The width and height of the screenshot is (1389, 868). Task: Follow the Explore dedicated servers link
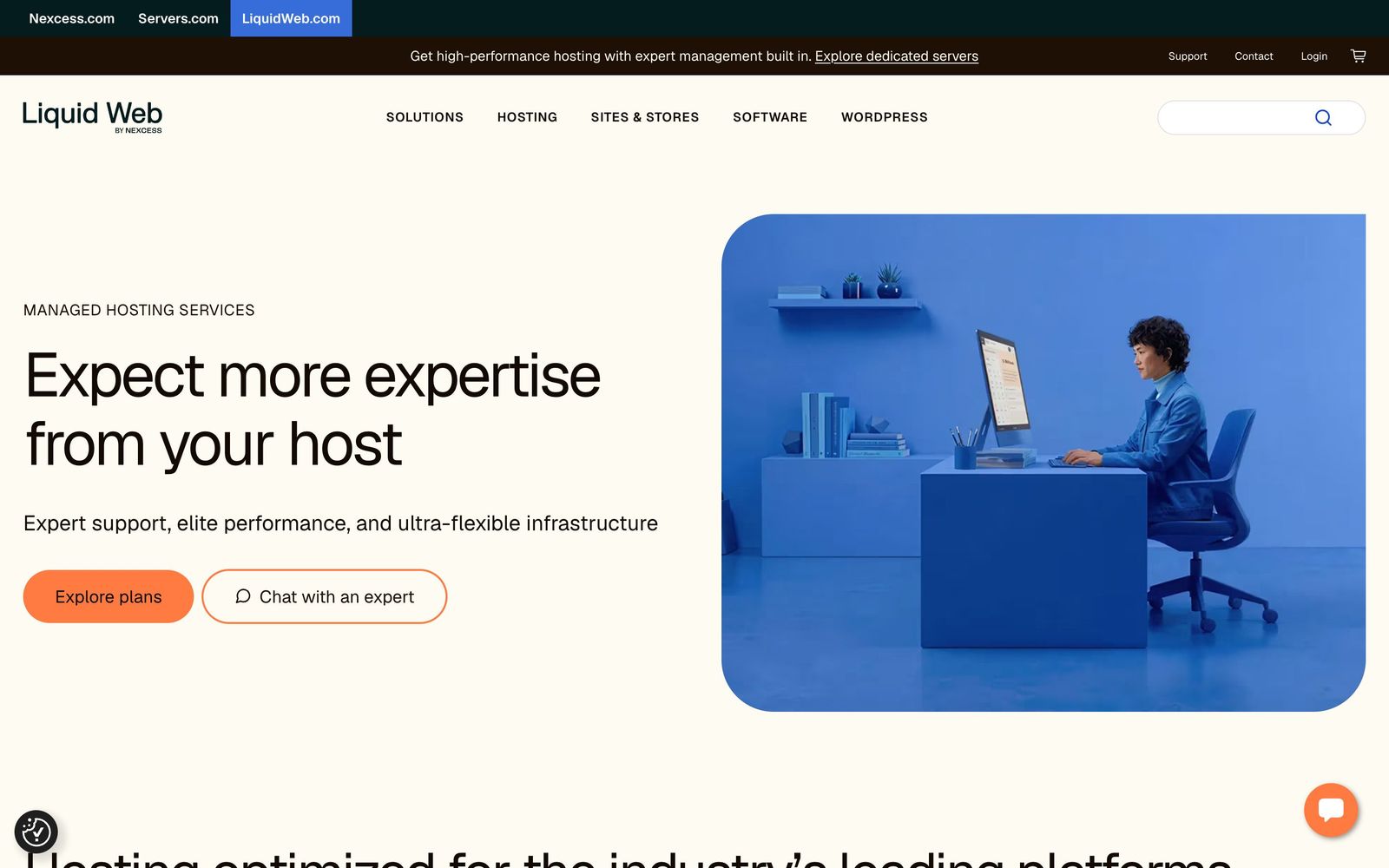click(897, 56)
